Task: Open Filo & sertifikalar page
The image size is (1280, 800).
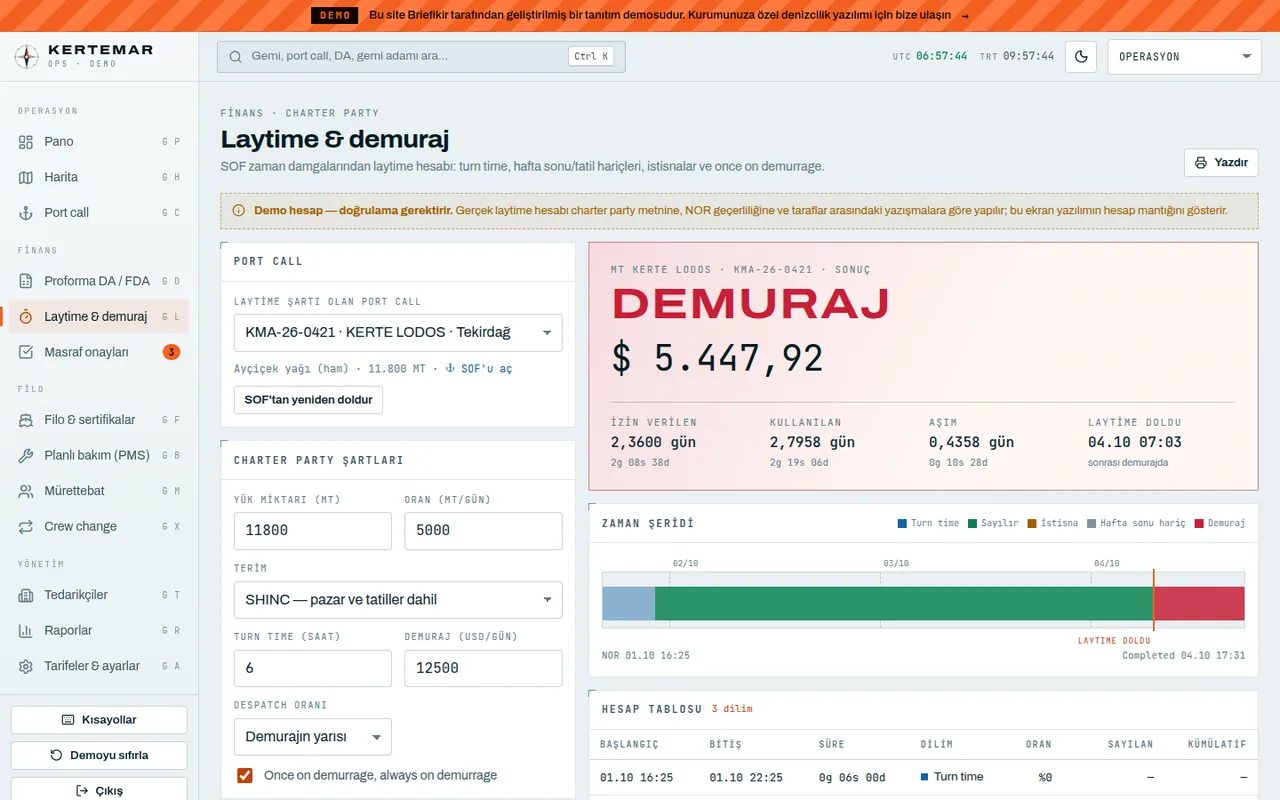Action: coord(99,420)
